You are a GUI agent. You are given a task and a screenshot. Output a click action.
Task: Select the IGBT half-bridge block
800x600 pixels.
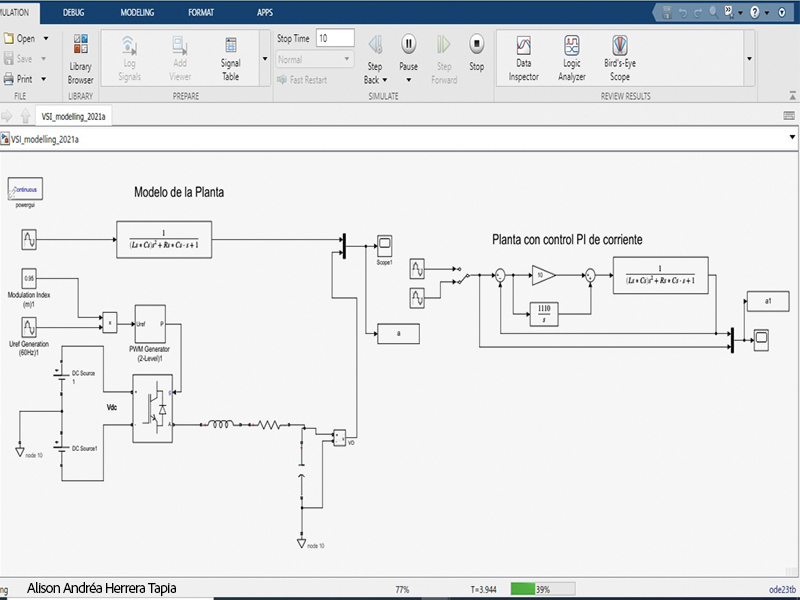click(x=153, y=409)
